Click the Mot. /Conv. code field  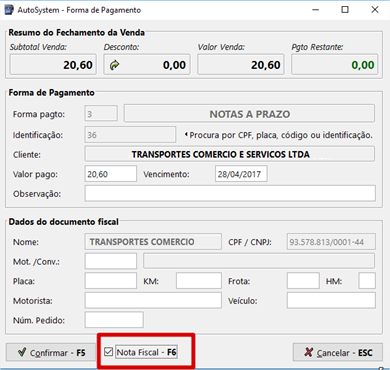point(111,261)
